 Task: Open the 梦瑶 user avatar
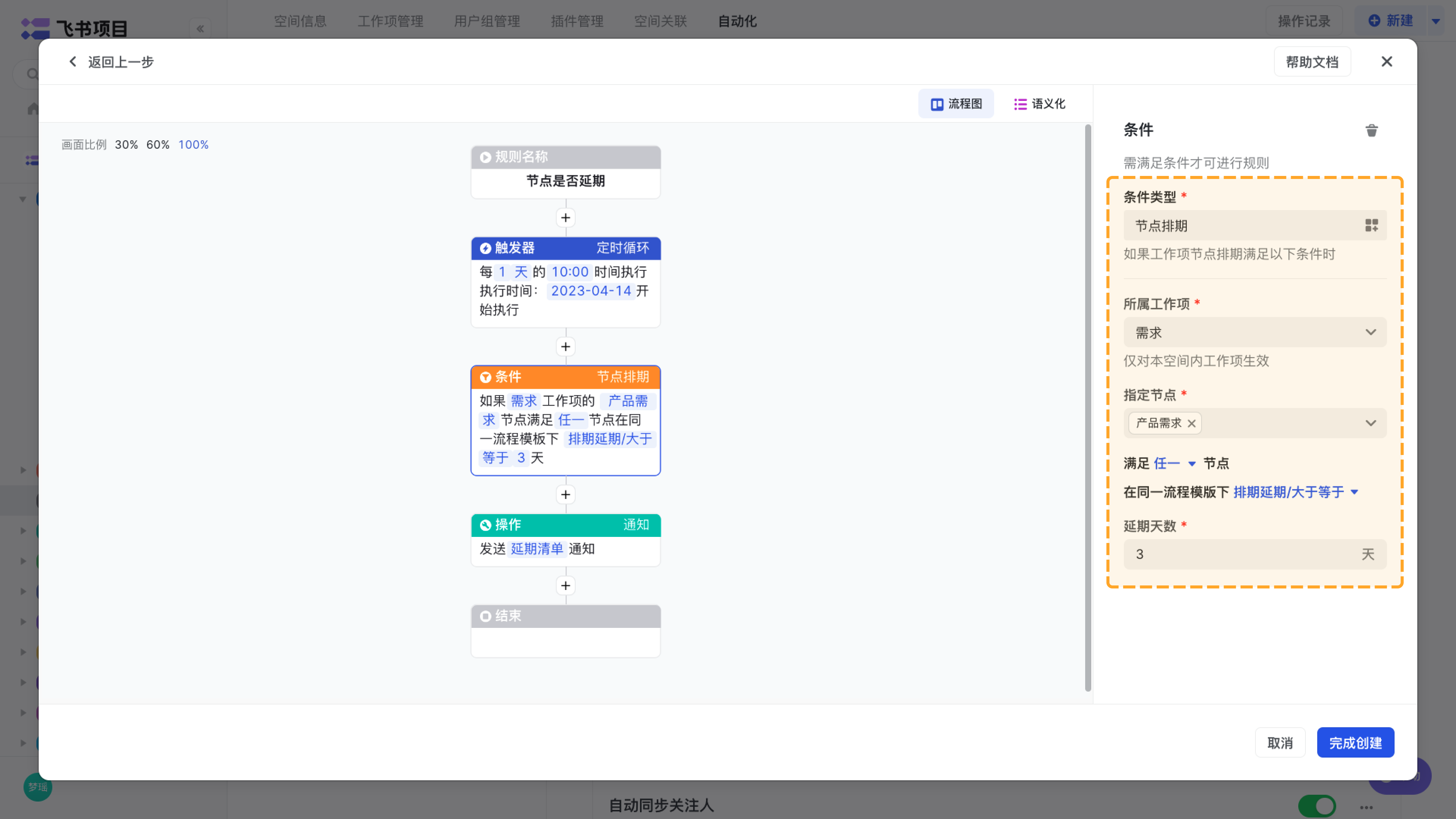coord(38,787)
